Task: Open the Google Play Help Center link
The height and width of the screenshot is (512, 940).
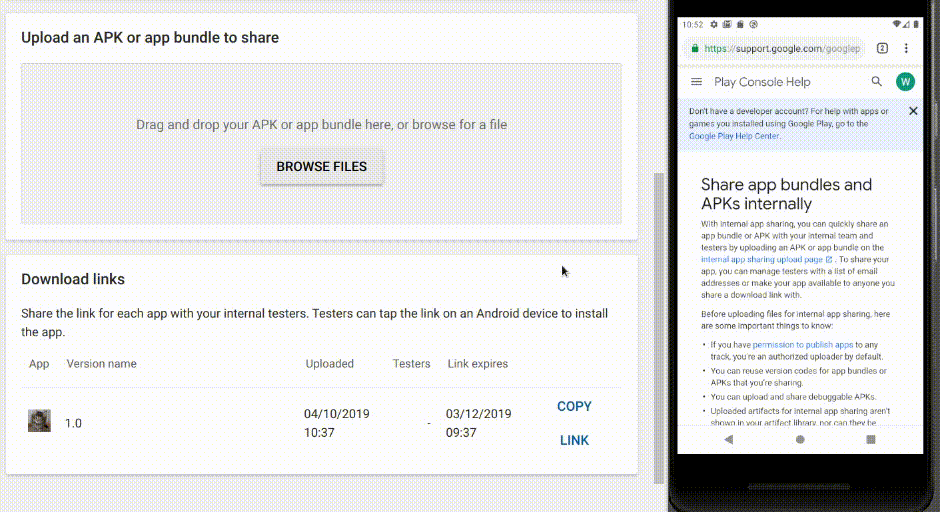Action: [x=734, y=136]
